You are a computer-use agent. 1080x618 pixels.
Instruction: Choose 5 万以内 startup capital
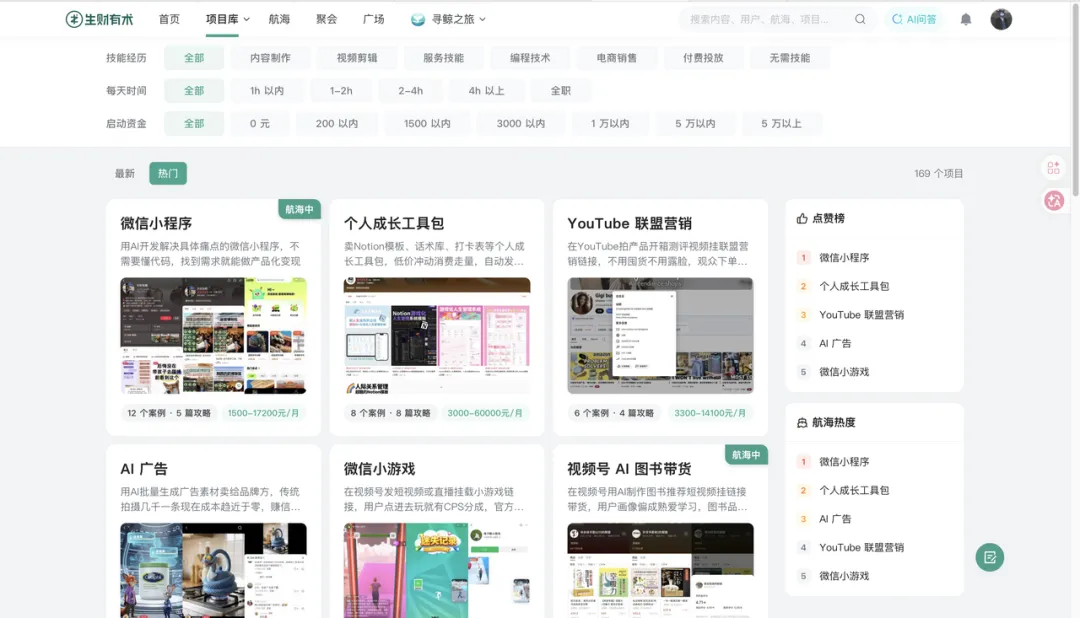tap(695, 123)
